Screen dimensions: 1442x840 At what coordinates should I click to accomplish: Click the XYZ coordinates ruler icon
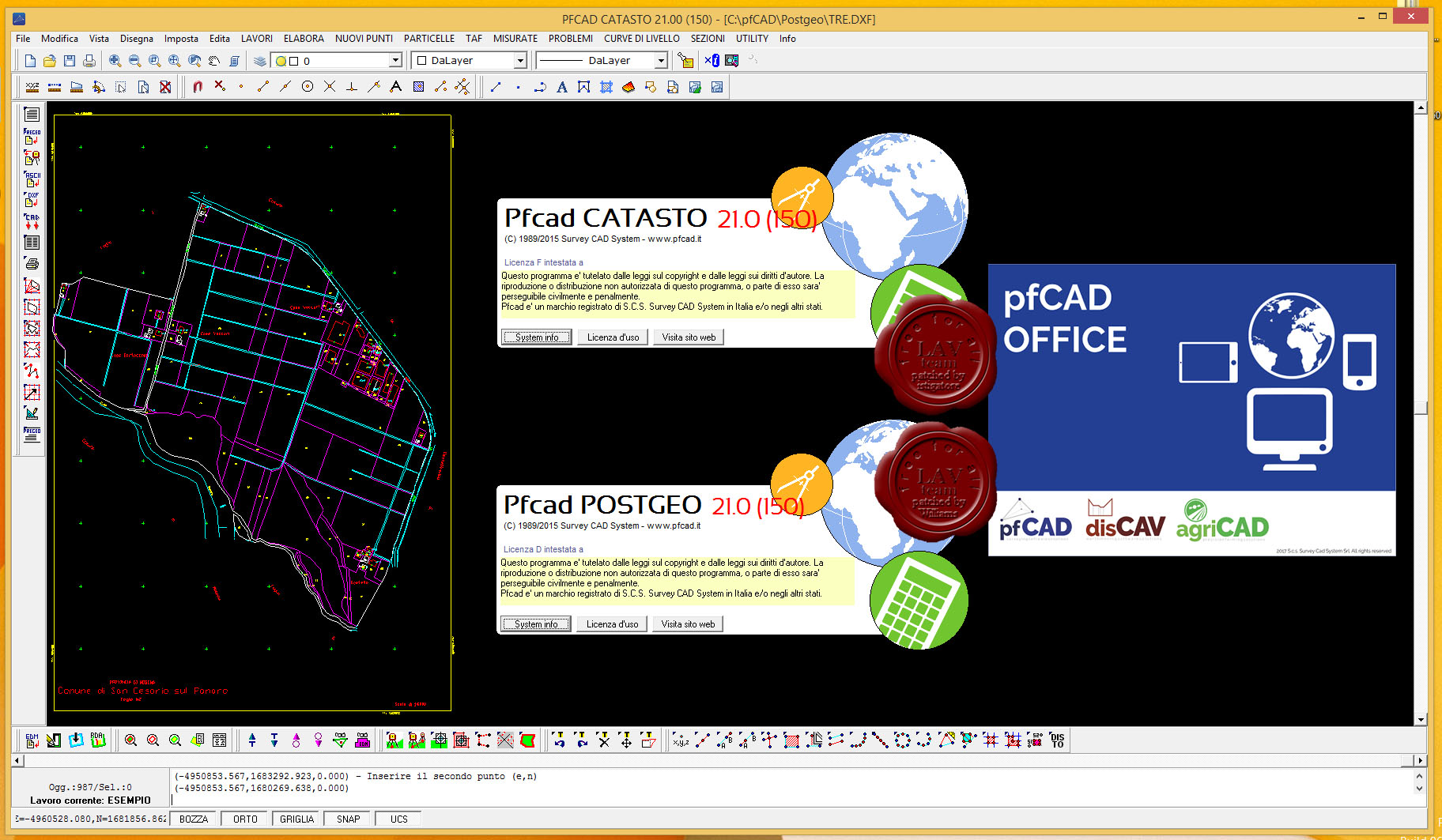tap(32, 87)
